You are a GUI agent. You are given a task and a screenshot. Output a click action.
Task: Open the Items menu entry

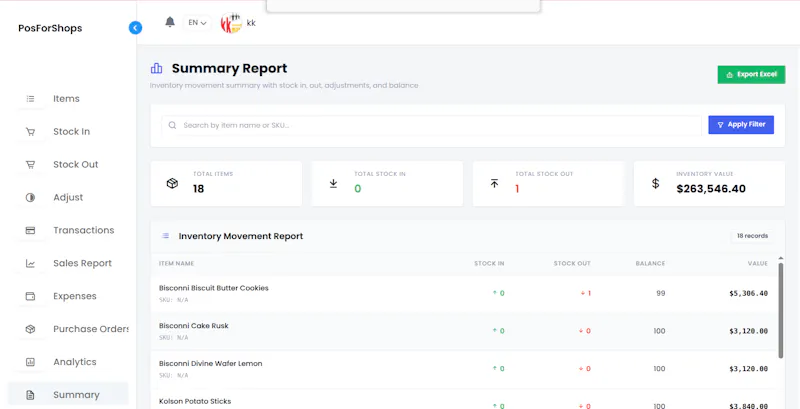pyautogui.click(x=68, y=99)
